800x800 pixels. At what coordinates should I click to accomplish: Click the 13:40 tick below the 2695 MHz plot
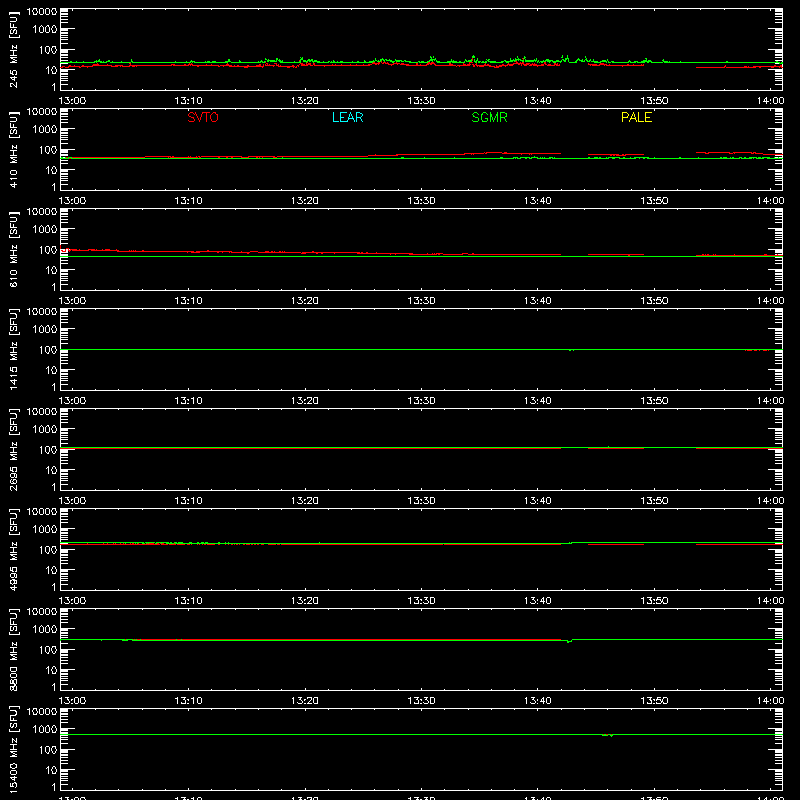pyautogui.click(x=538, y=501)
